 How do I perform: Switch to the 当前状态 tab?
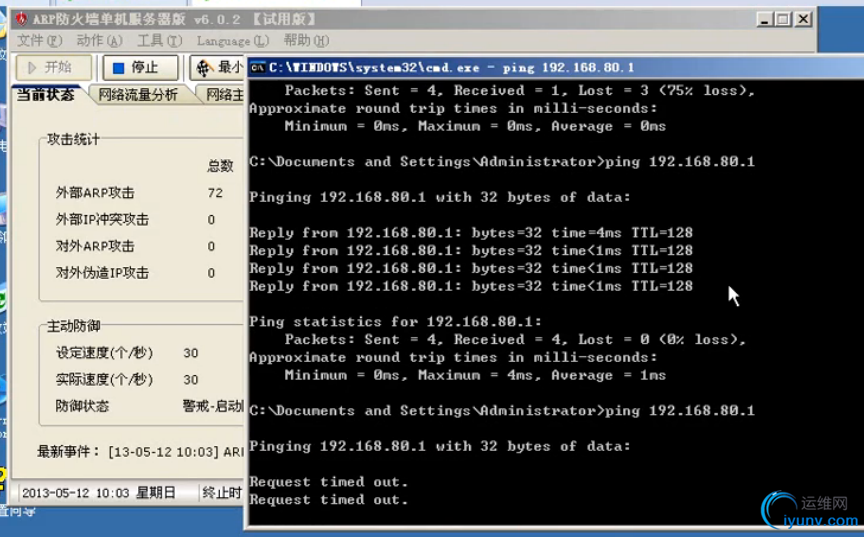46,95
